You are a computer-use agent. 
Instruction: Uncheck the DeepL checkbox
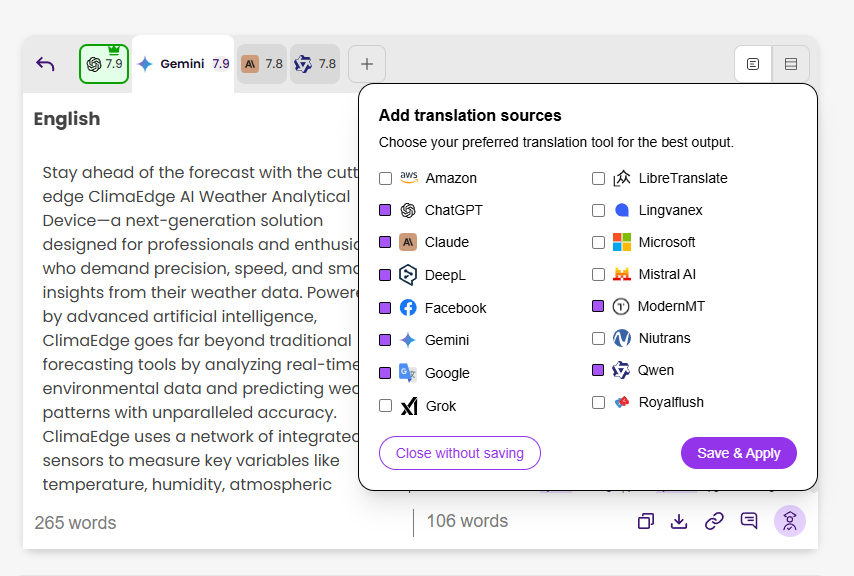point(385,275)
